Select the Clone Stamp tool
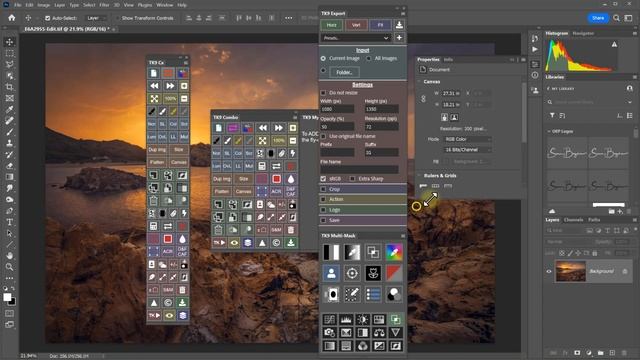The image size is (640, 360). coord(9,143)
